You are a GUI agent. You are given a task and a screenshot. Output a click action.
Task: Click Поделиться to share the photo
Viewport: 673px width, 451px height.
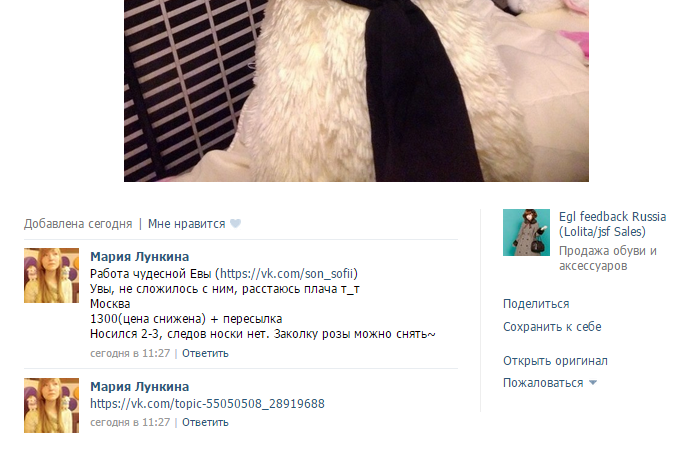click(x=536, y=304)
